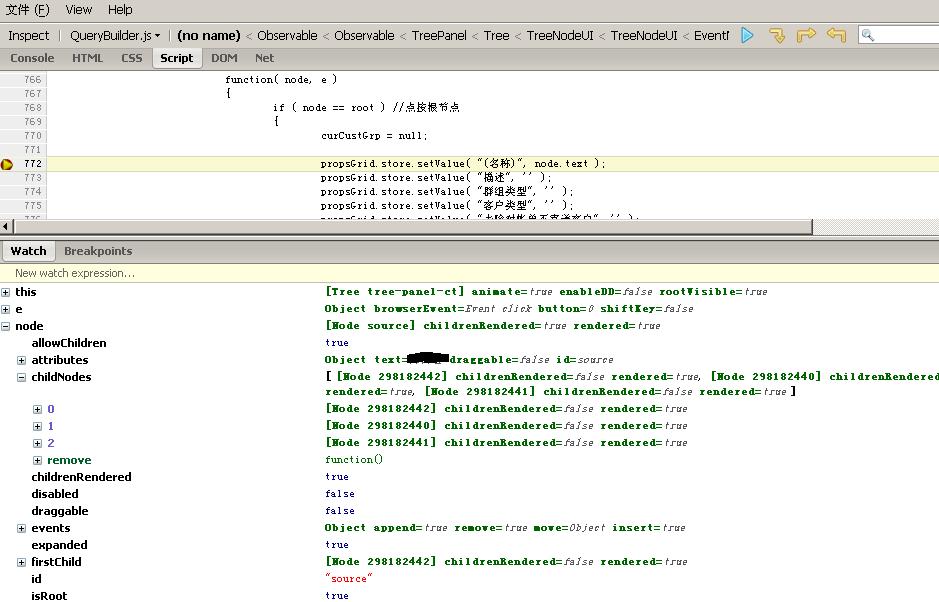Remove the breakpoint marker on line 772
This screenshot has width=939, height=602.
7,164
